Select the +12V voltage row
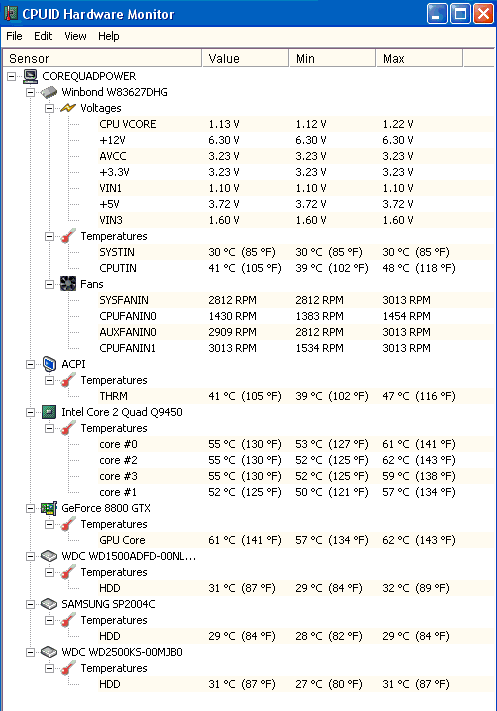This screenshot has width=497, height=711. tap(296, 140)
